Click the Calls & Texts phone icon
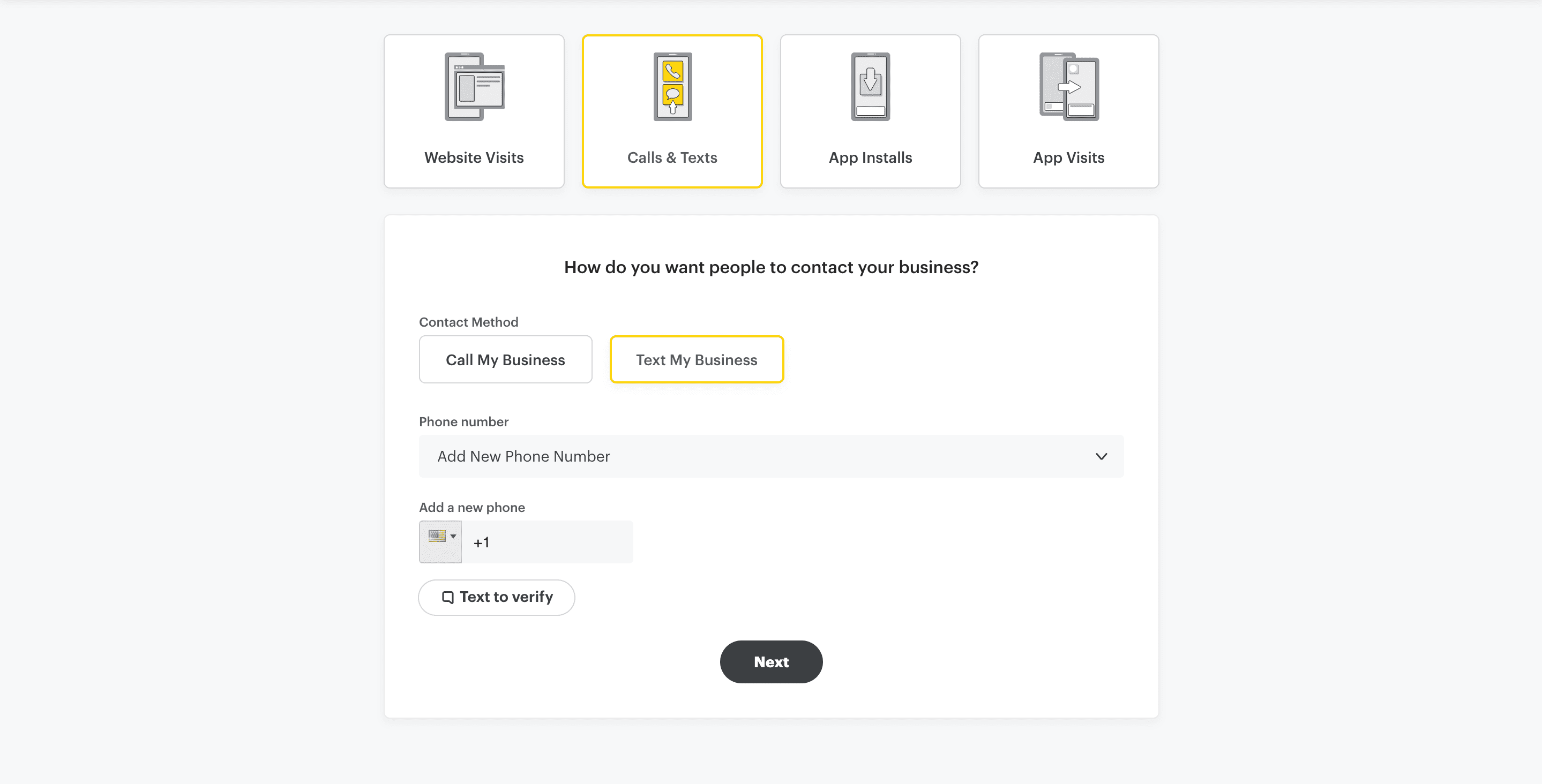This screenshot has width=1542, height=784. (x=672, y=87)
